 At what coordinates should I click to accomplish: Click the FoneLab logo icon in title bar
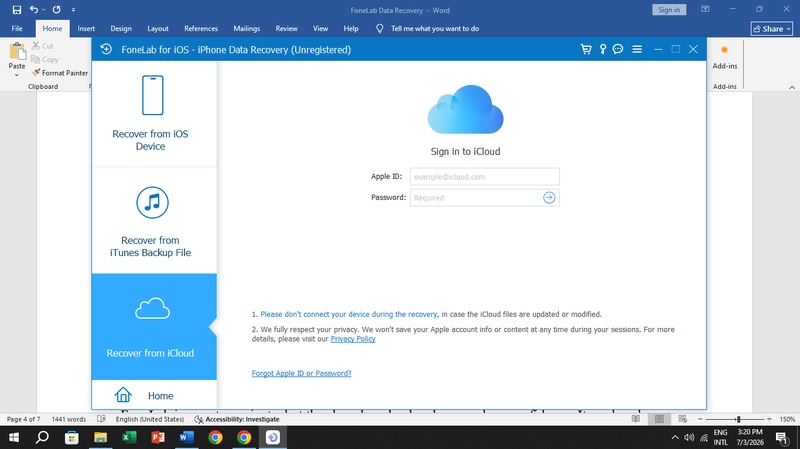[x=106, y=49]
